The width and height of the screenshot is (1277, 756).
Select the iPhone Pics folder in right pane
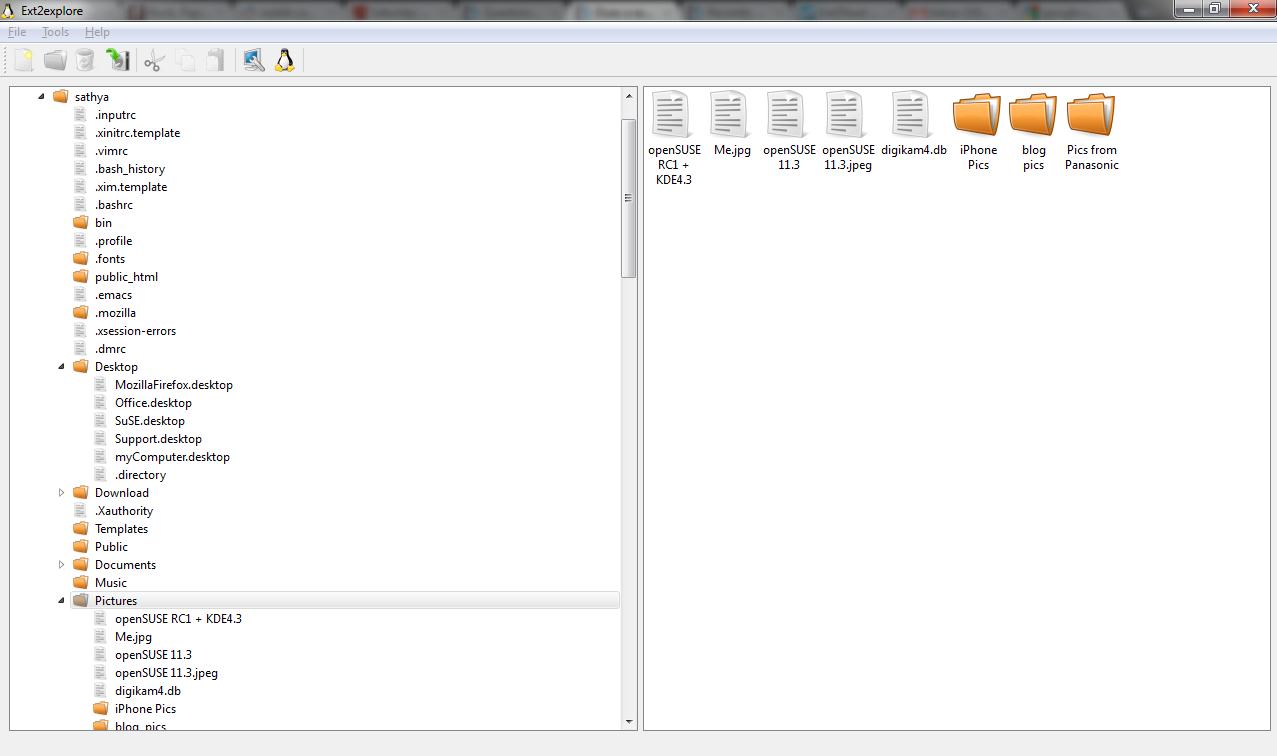(x=977, y=116)
